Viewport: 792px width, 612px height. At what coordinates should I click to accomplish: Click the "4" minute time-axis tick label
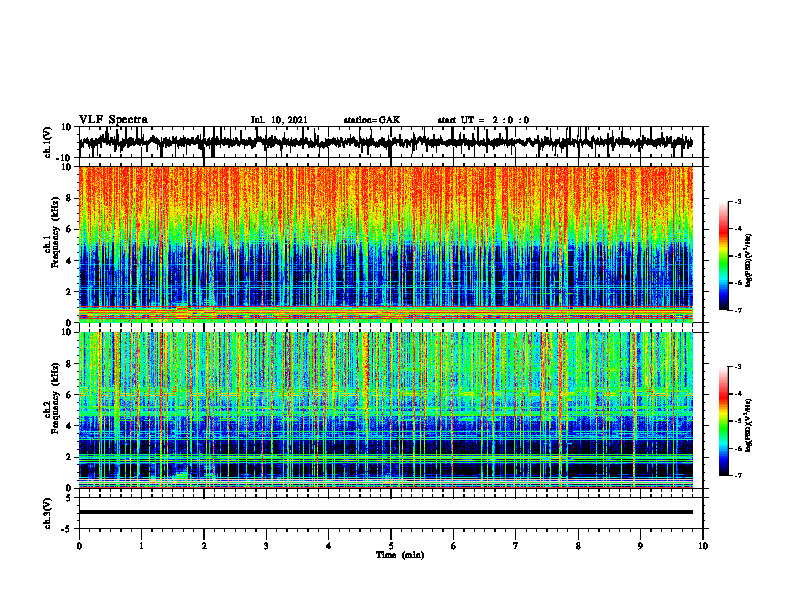point(329,546)
